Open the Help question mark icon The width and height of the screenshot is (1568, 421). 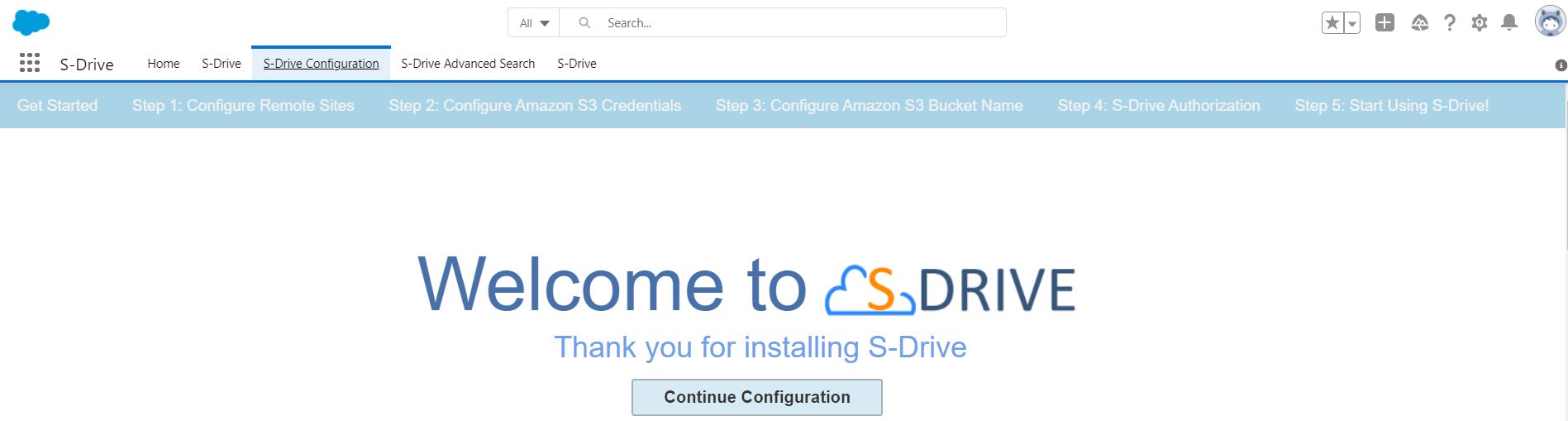[1449, 22]
